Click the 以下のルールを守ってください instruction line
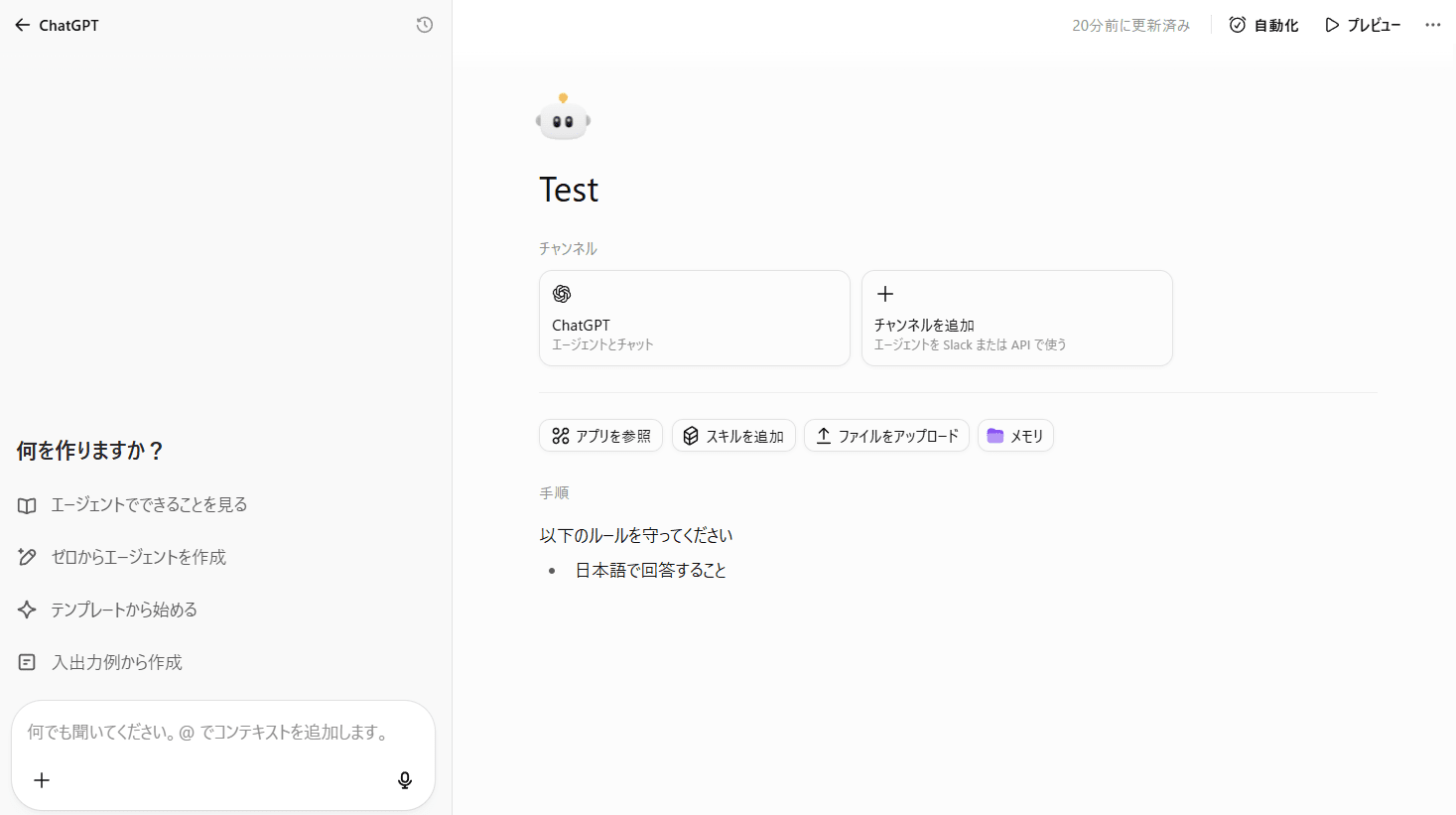The width and height of the screenshot is (1456, 815). tap(636, 535)
